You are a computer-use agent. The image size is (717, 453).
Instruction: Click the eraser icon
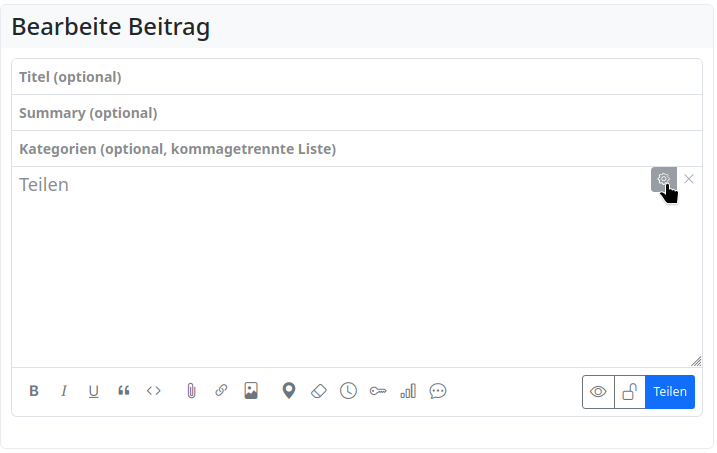pos(318,391)
